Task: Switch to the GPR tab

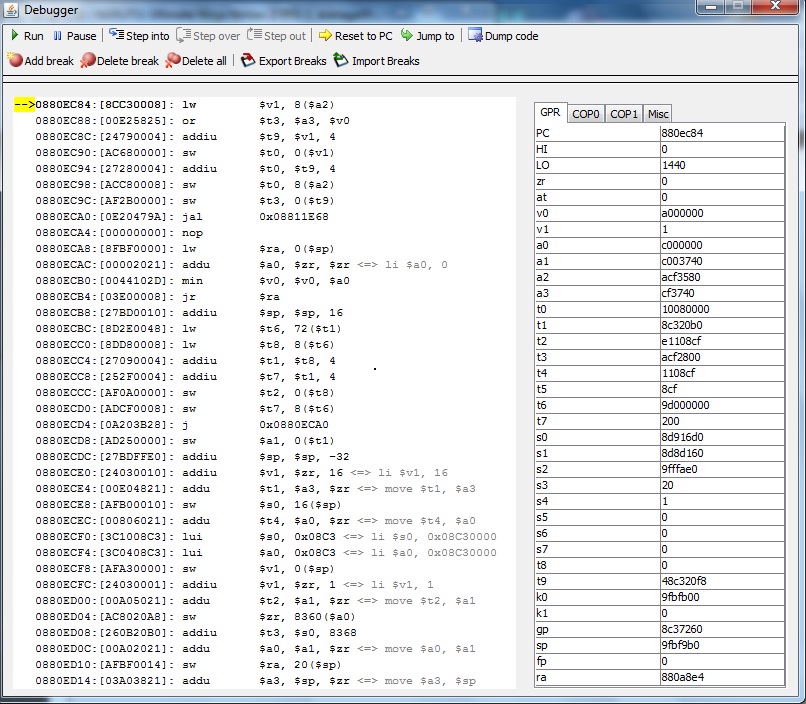Action: 550,113
